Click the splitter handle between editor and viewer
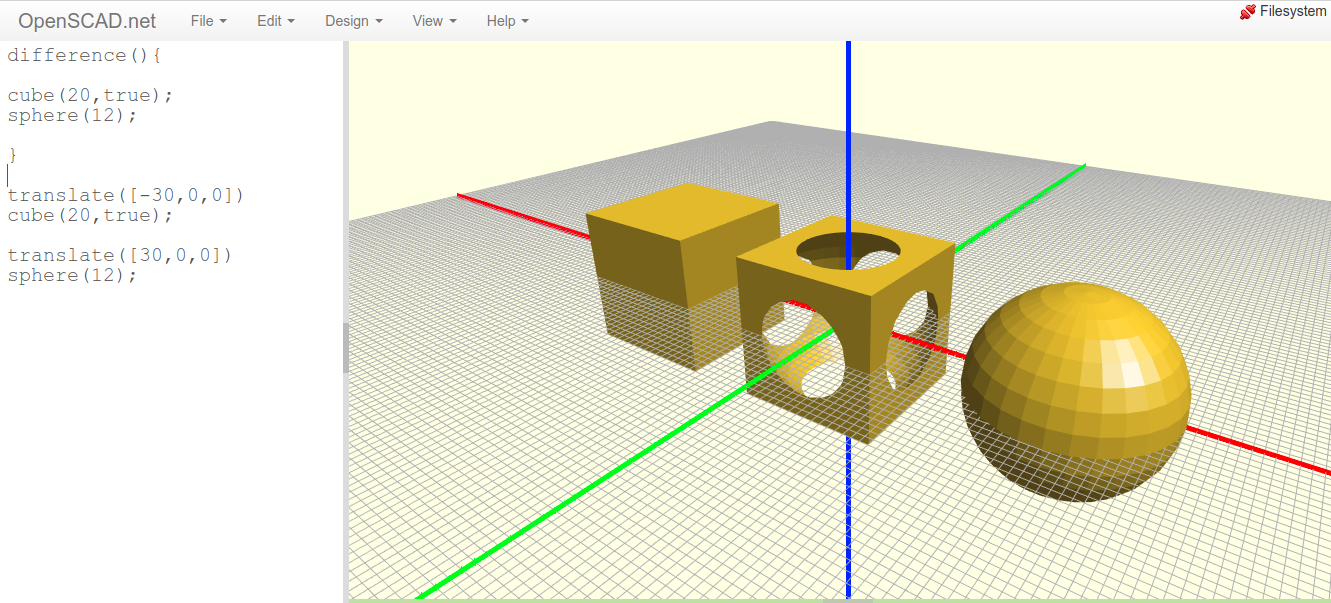The height and width of the screenshot is (603, 1331). point(346,347)
